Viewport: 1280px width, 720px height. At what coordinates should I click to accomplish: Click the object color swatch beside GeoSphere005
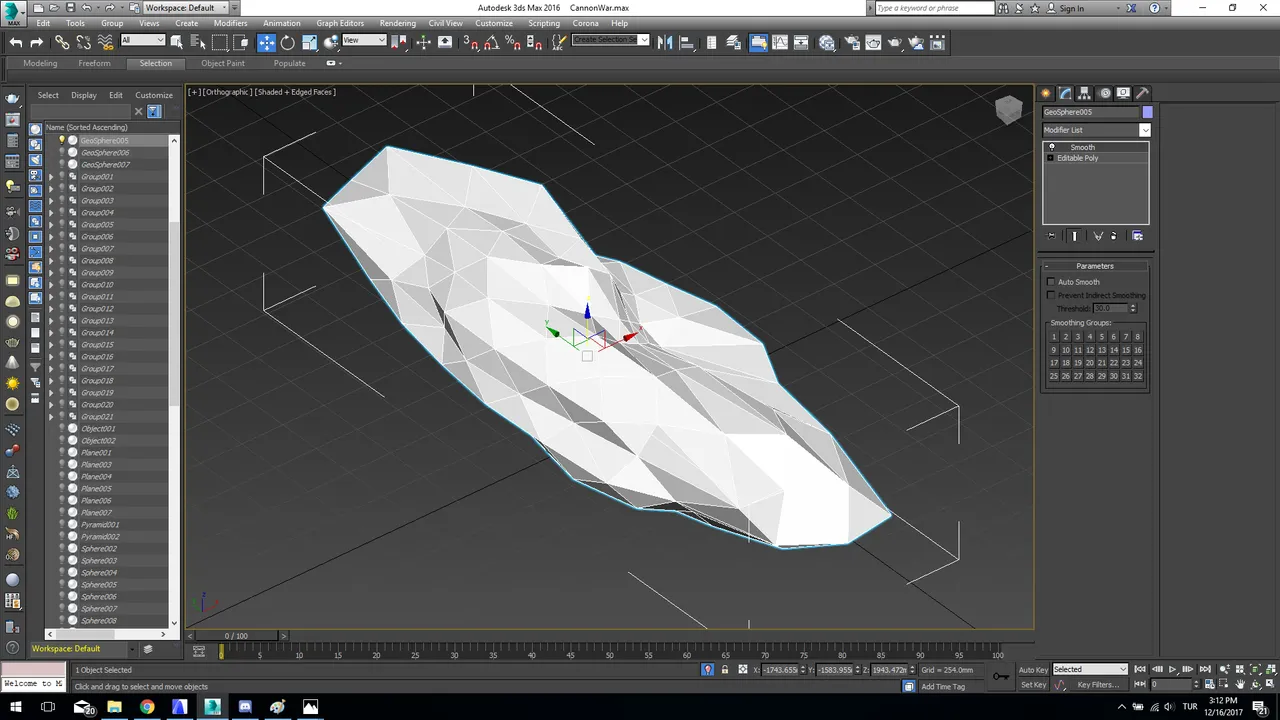click(1147, 112)
